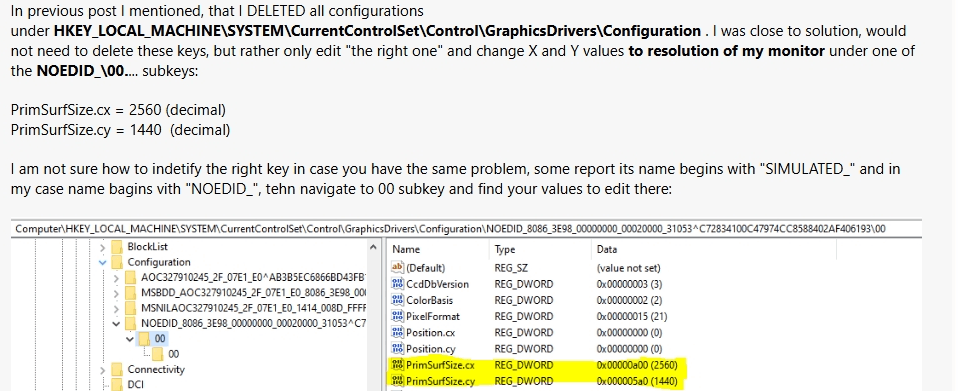Click the BlockList folder icon

coord(116,247)
